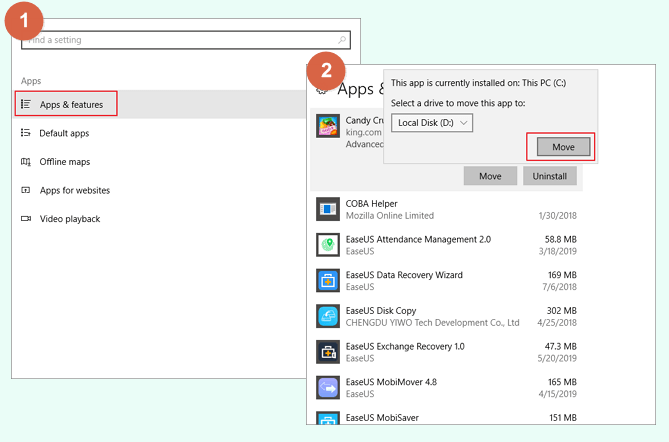669x442 pixels.
Task: Select the EaseUS MobiMover icon
Action: pos(329,387)
